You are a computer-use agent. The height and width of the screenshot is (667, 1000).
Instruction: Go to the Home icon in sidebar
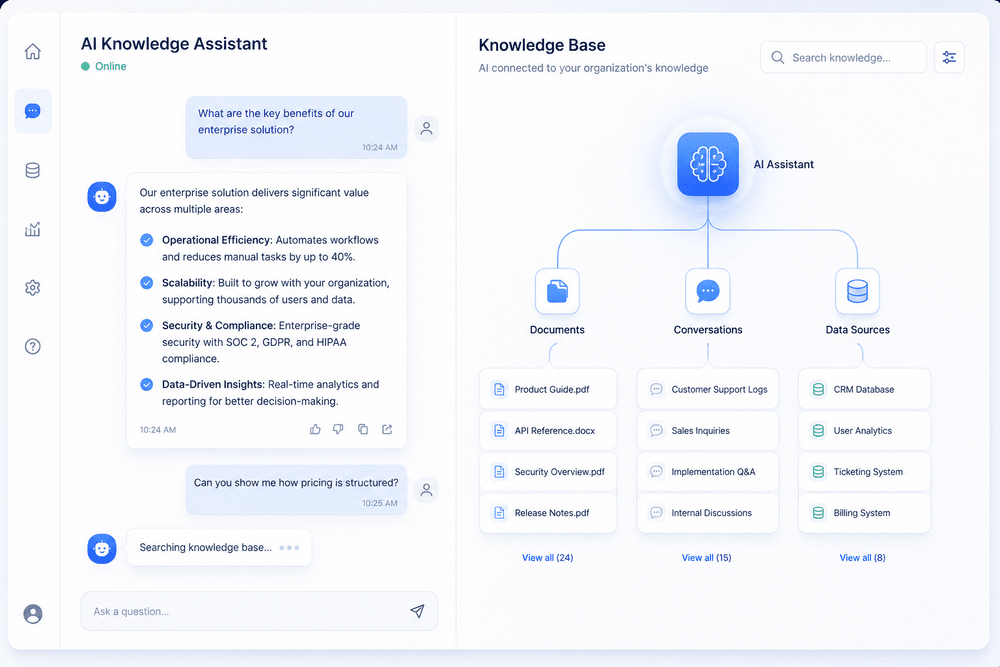[33, 52]
